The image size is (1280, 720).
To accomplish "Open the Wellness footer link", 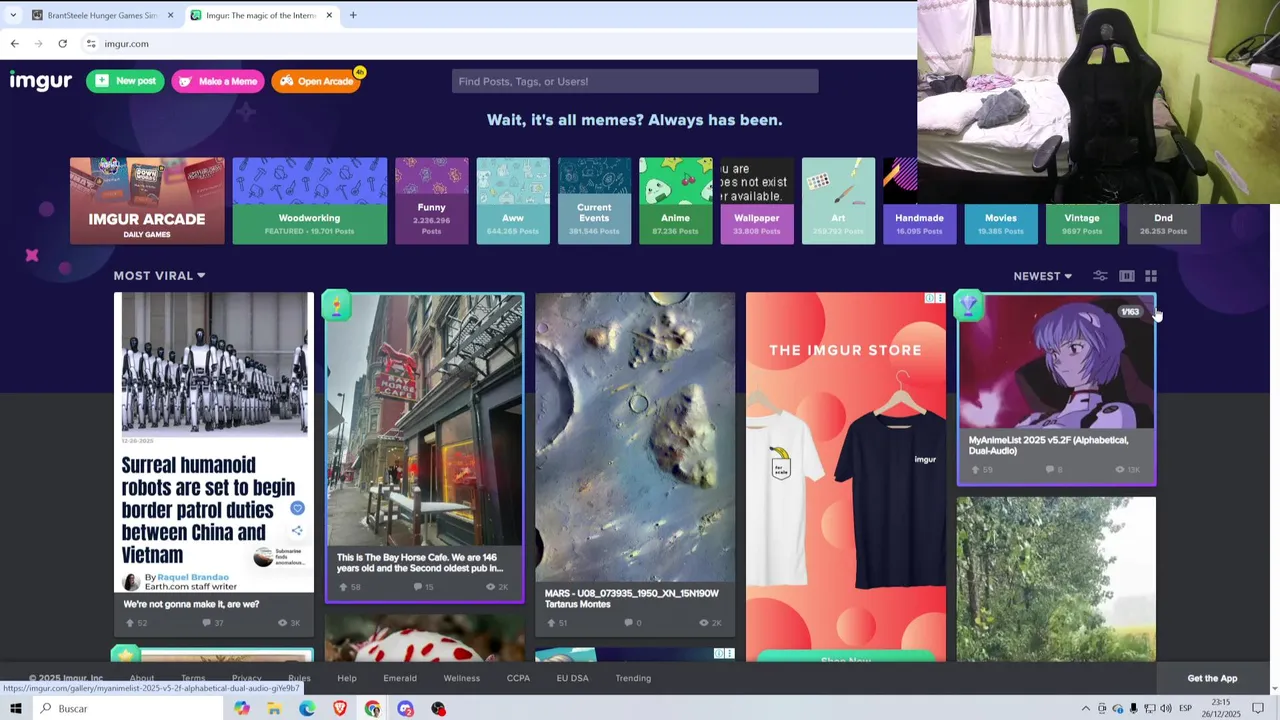I will click(462, 678).
